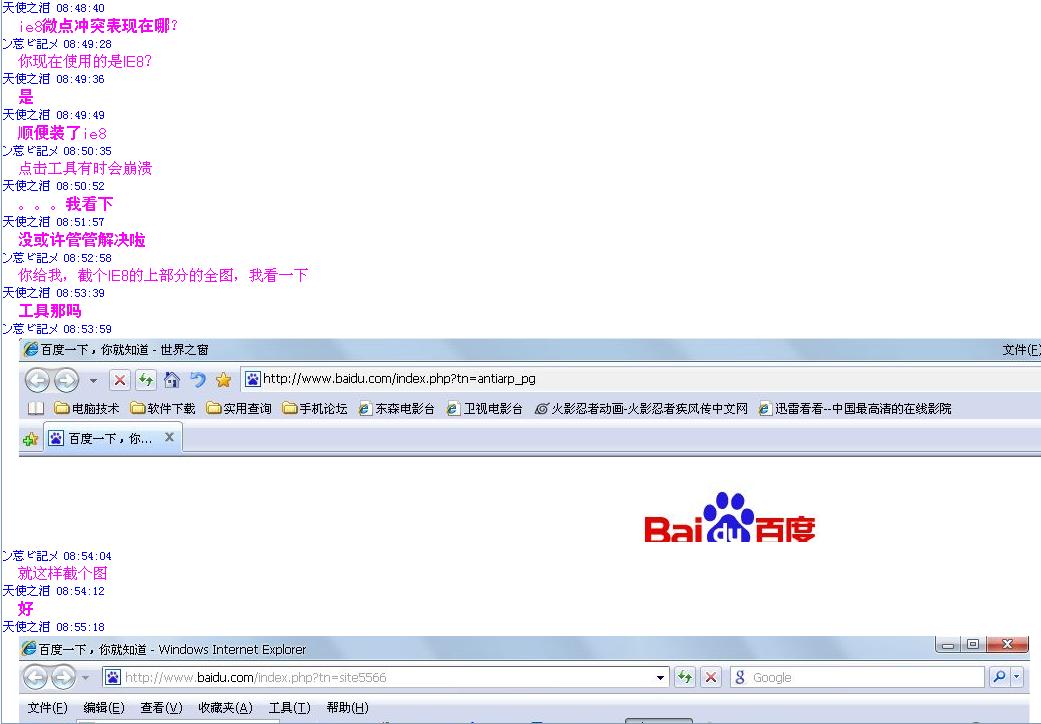
Task: Click the message ie8微点冲突表现在哪?
Action: (98, 26)
